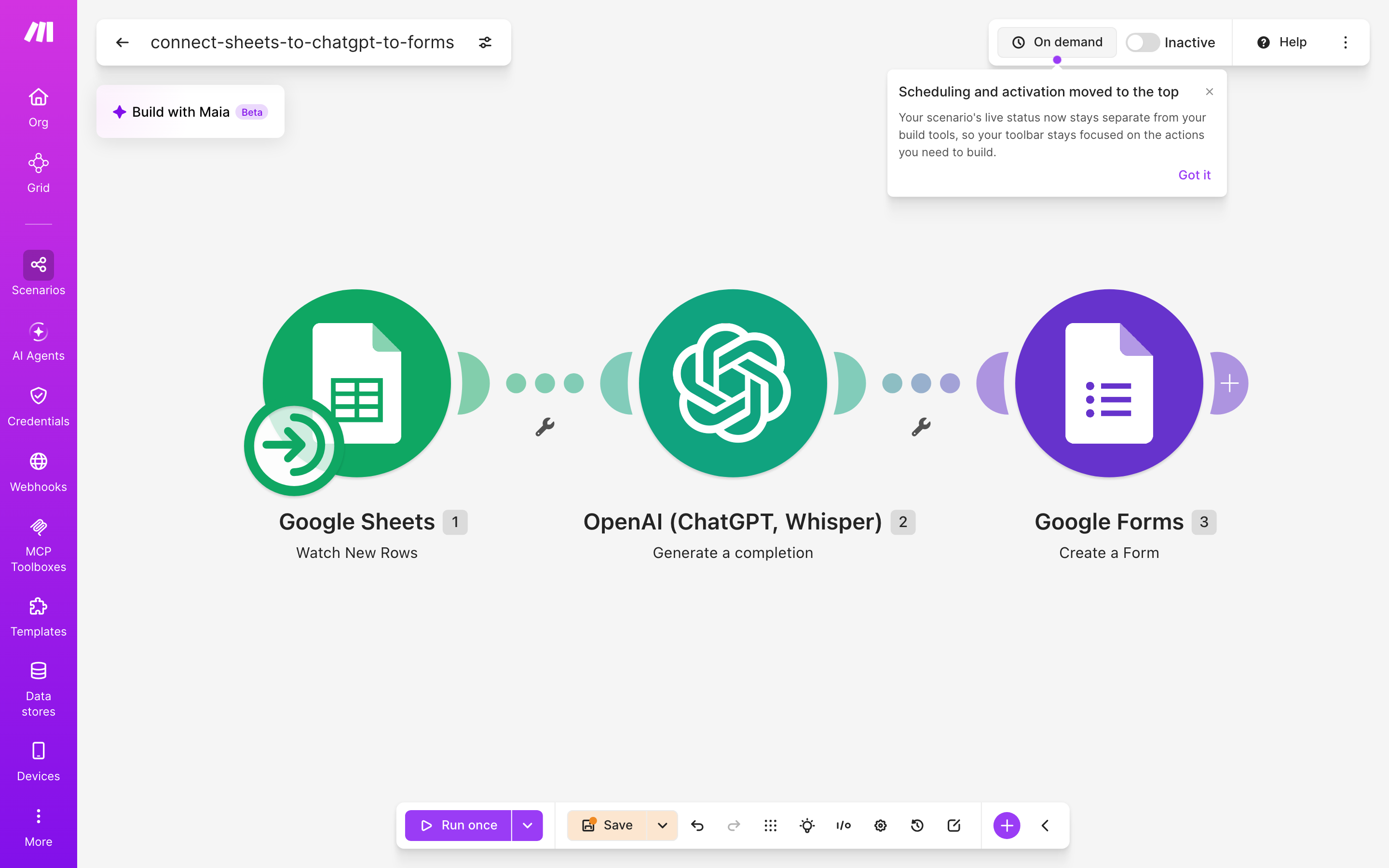Expand the Save dropdown arrow
1389x868 pixels.
[x=662, y=826]
